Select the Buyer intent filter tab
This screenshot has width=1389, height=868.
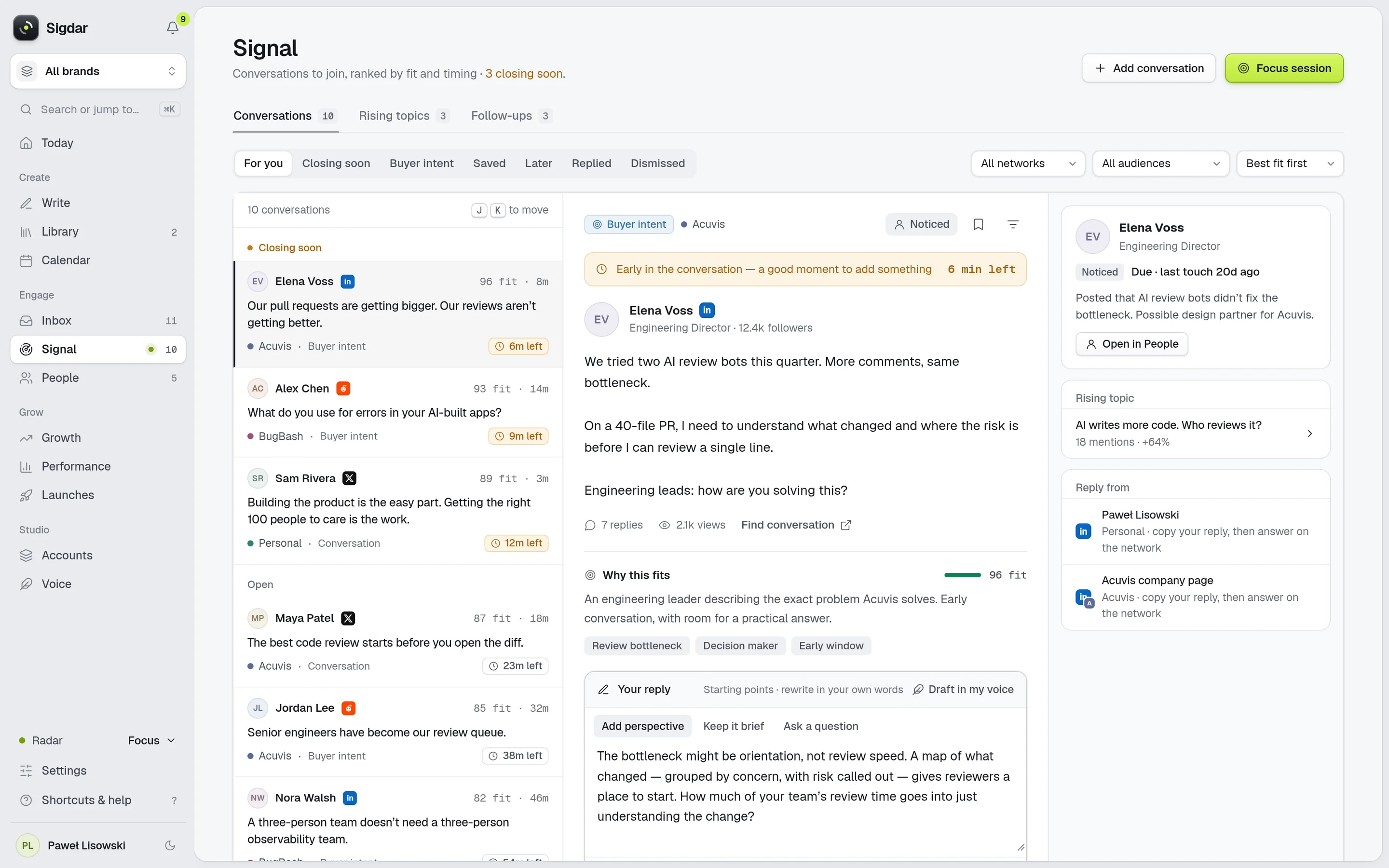point(422,163)
